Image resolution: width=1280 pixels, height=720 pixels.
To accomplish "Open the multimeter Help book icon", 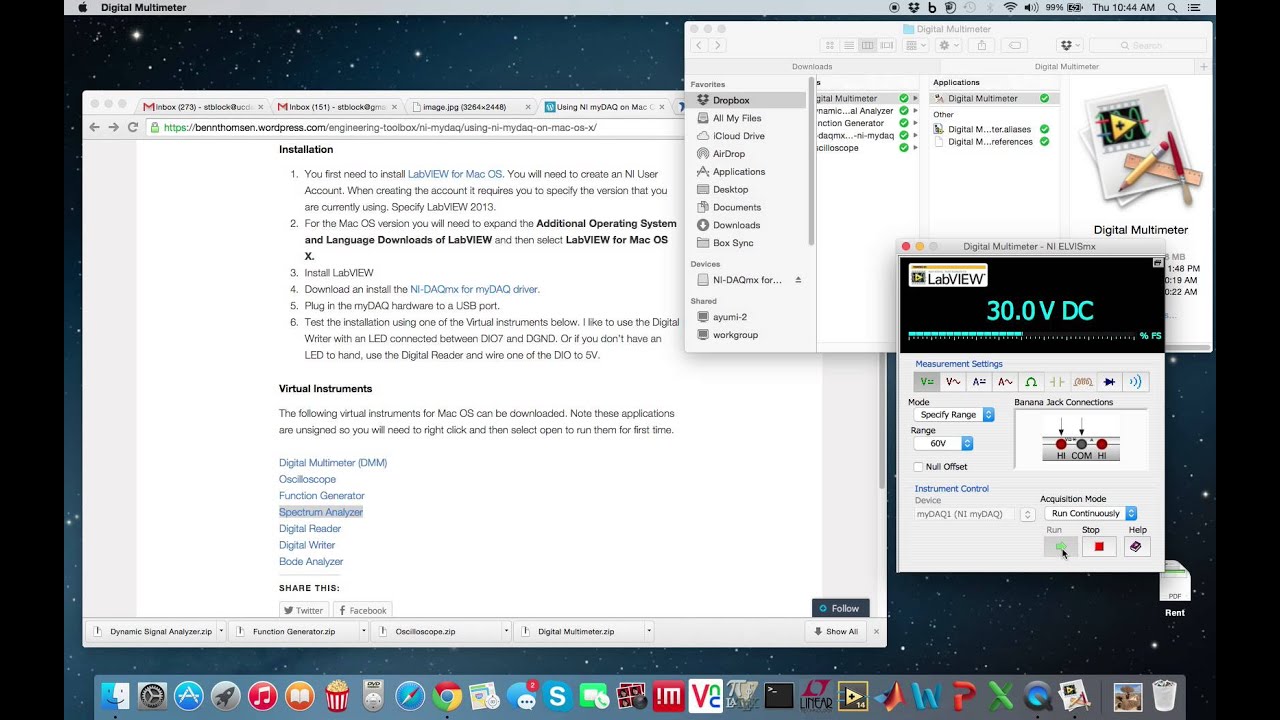I will 1136,546.
